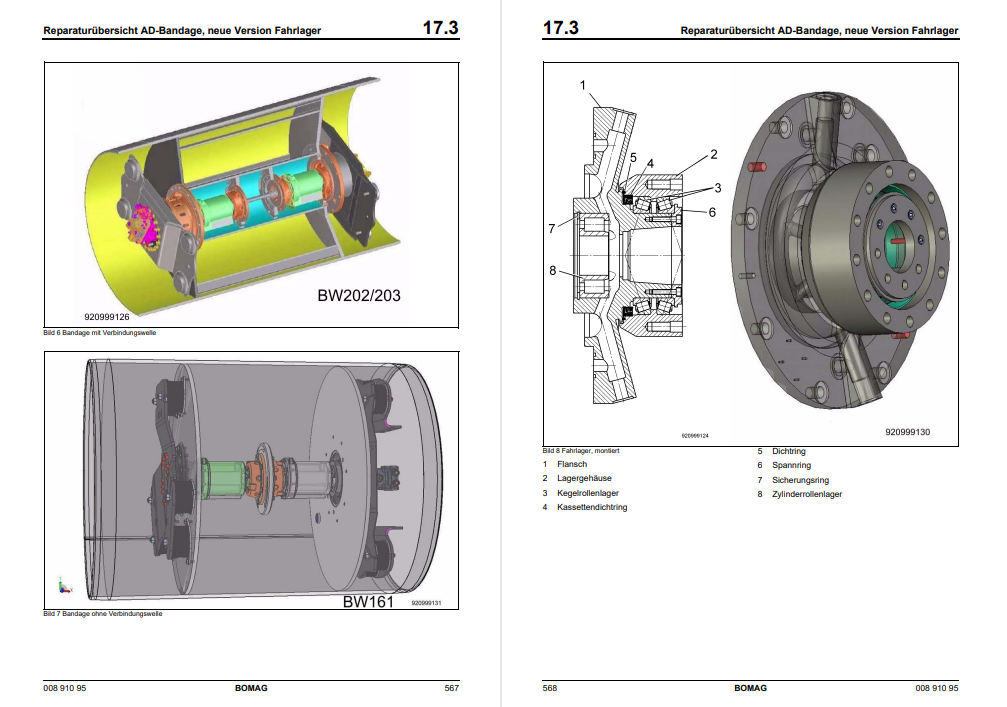
Task: Click page number 568 in the footer
Action: tap(550, 688)
